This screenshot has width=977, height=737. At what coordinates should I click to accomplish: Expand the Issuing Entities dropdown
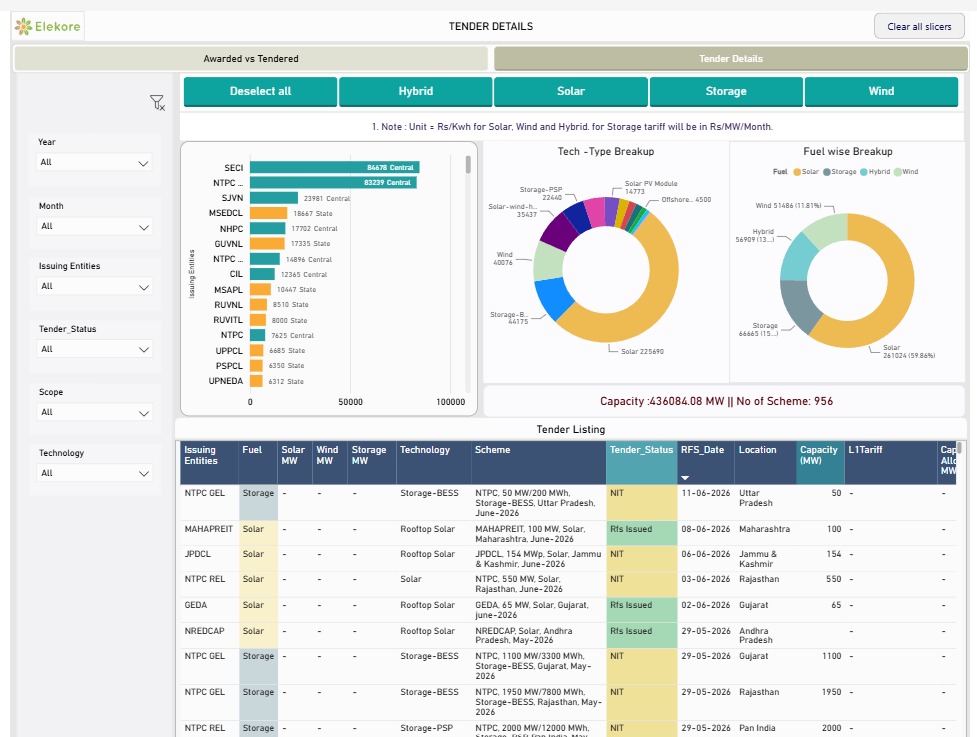point(94,287)
